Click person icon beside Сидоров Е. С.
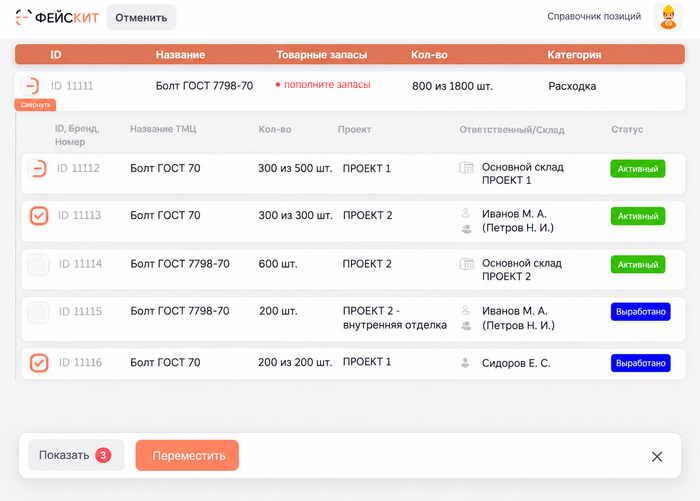700x501 pixels. coord(465,363)
